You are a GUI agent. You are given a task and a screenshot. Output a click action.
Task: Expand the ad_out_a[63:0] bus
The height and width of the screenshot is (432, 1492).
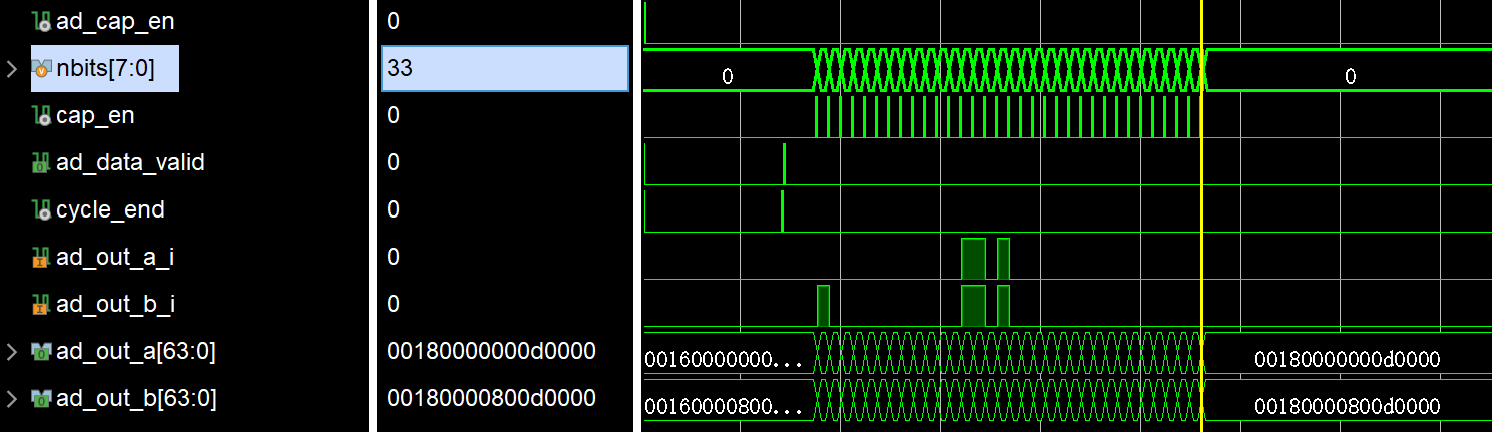(12, 351)
